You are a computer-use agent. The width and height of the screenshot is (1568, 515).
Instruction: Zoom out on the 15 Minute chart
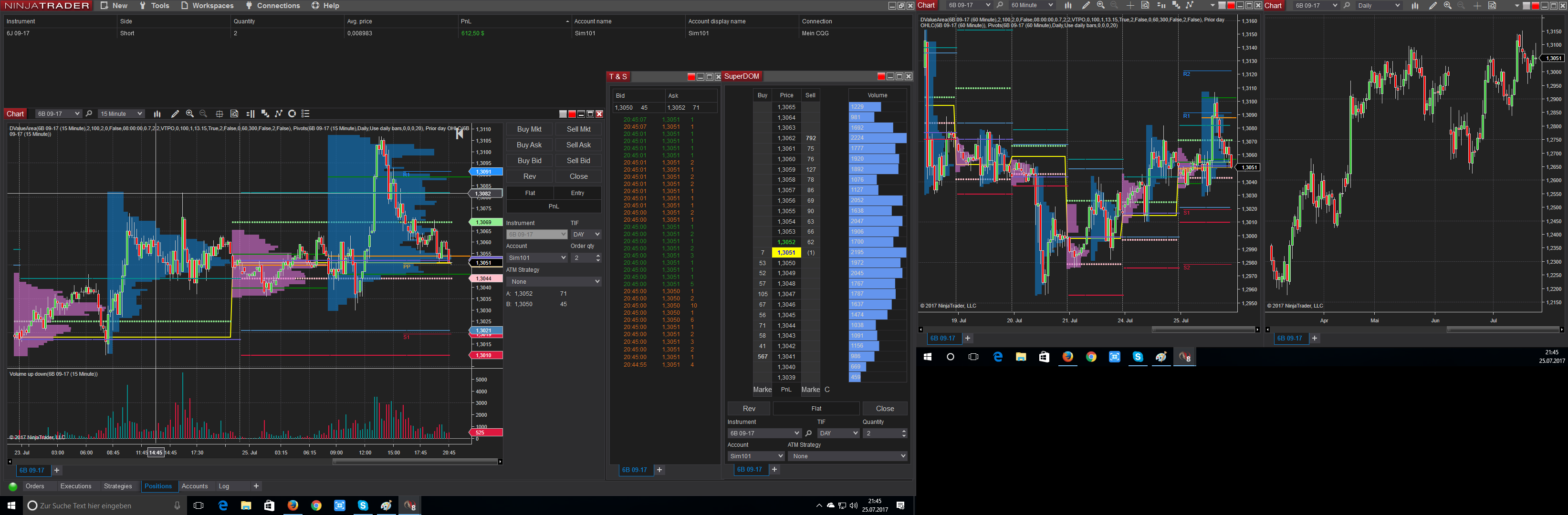click(x=203, y=113)
